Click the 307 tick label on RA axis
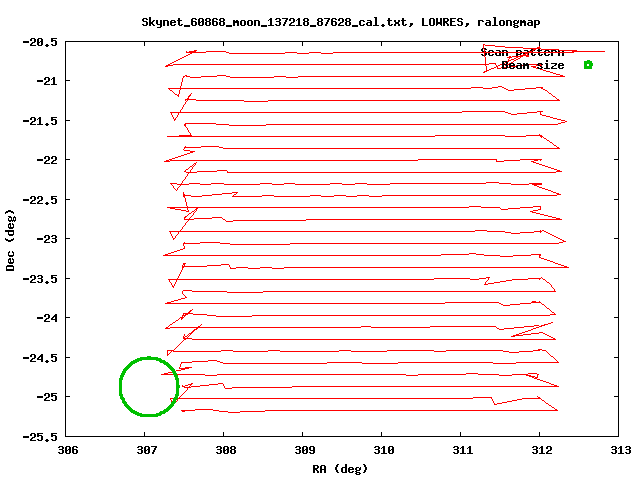The height and width of the screenshot is (480, 640). pyautogui.click(x=147, y=450)
